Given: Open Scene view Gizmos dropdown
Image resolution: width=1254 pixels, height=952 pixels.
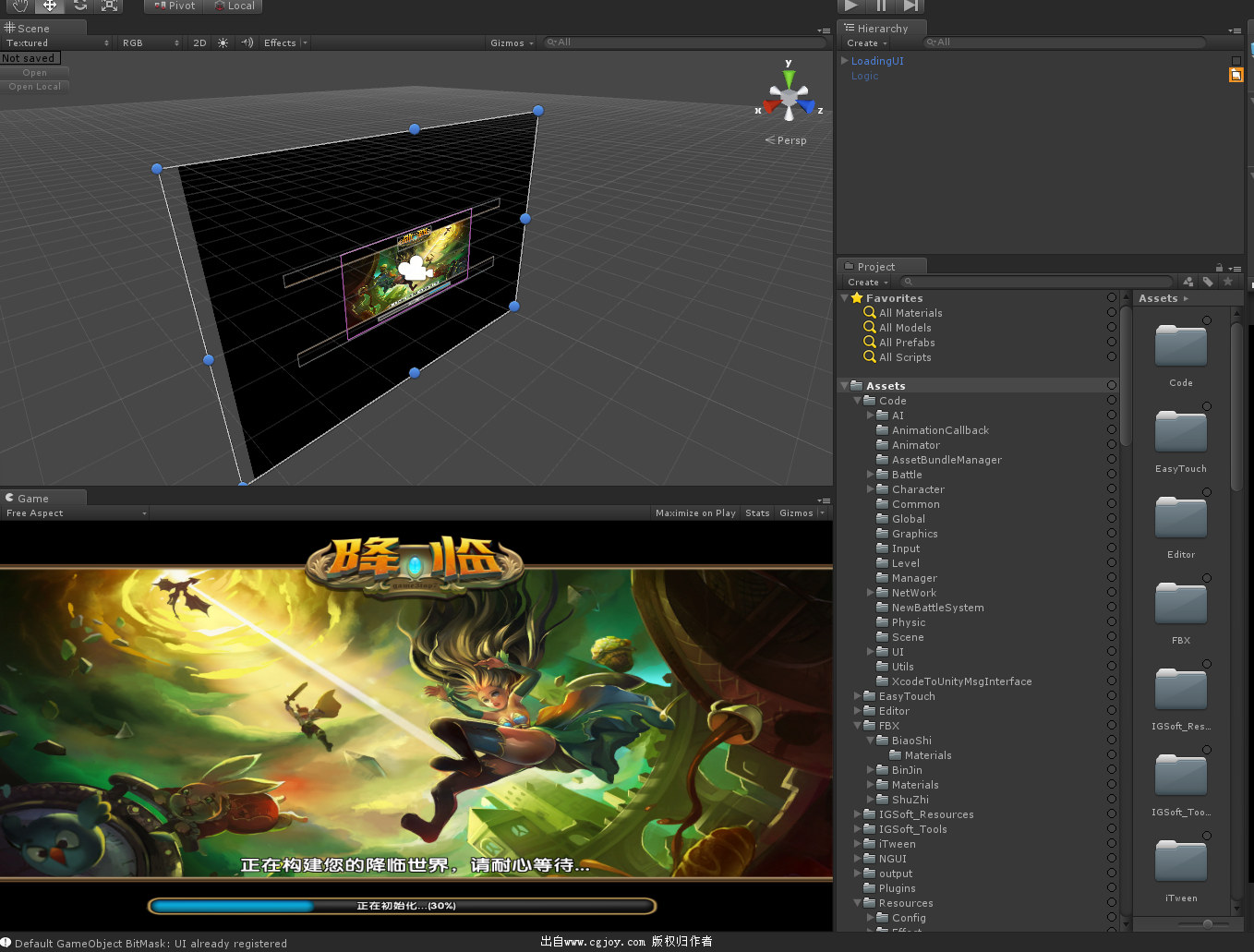Looking at the screenshot, I should (512, 42).
